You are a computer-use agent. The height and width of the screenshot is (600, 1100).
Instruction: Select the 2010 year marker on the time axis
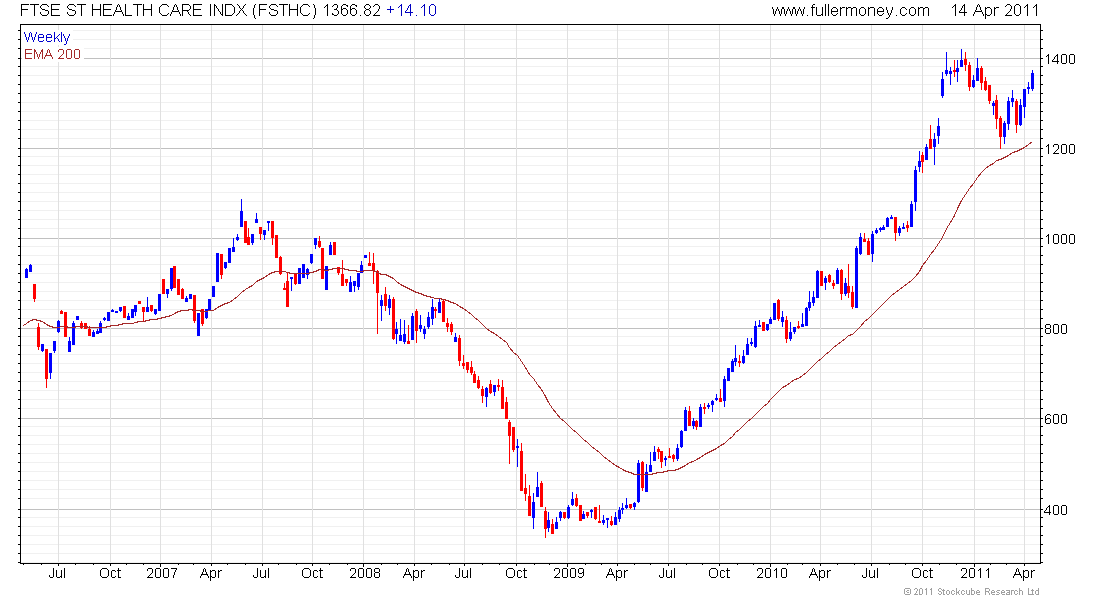coord(771,574)
